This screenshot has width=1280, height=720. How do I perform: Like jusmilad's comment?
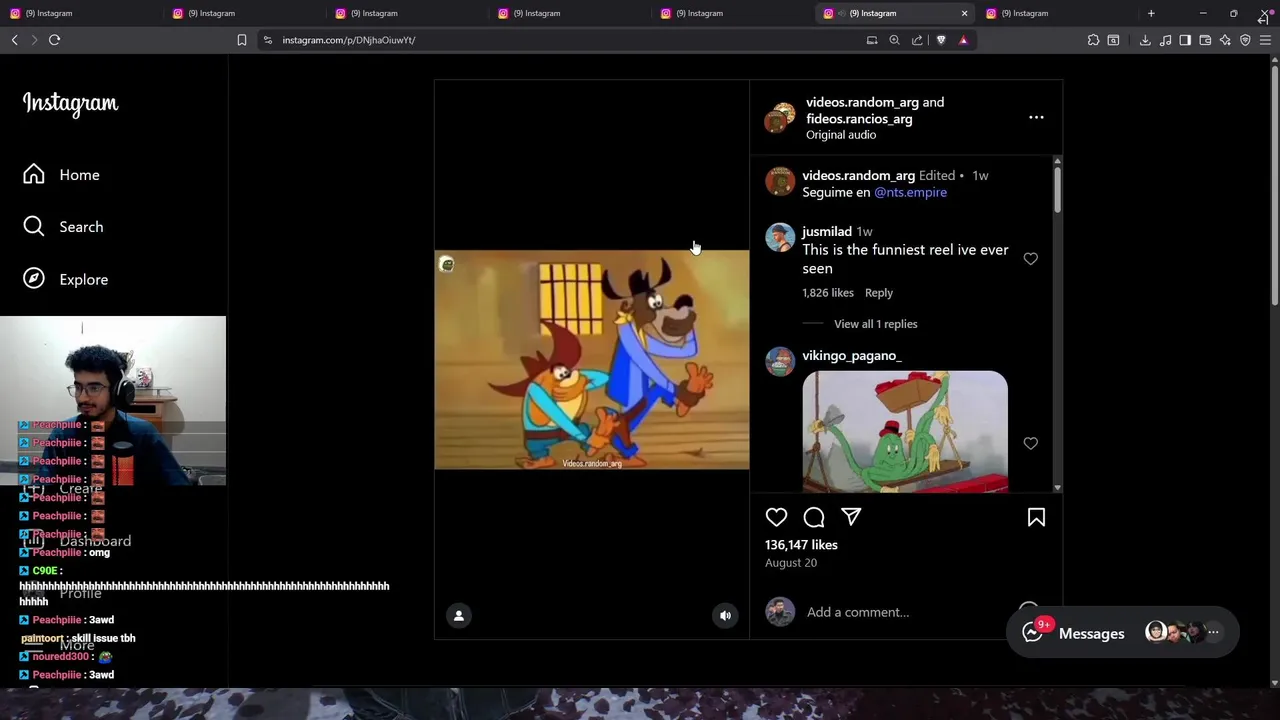[x=1031, y=259]
